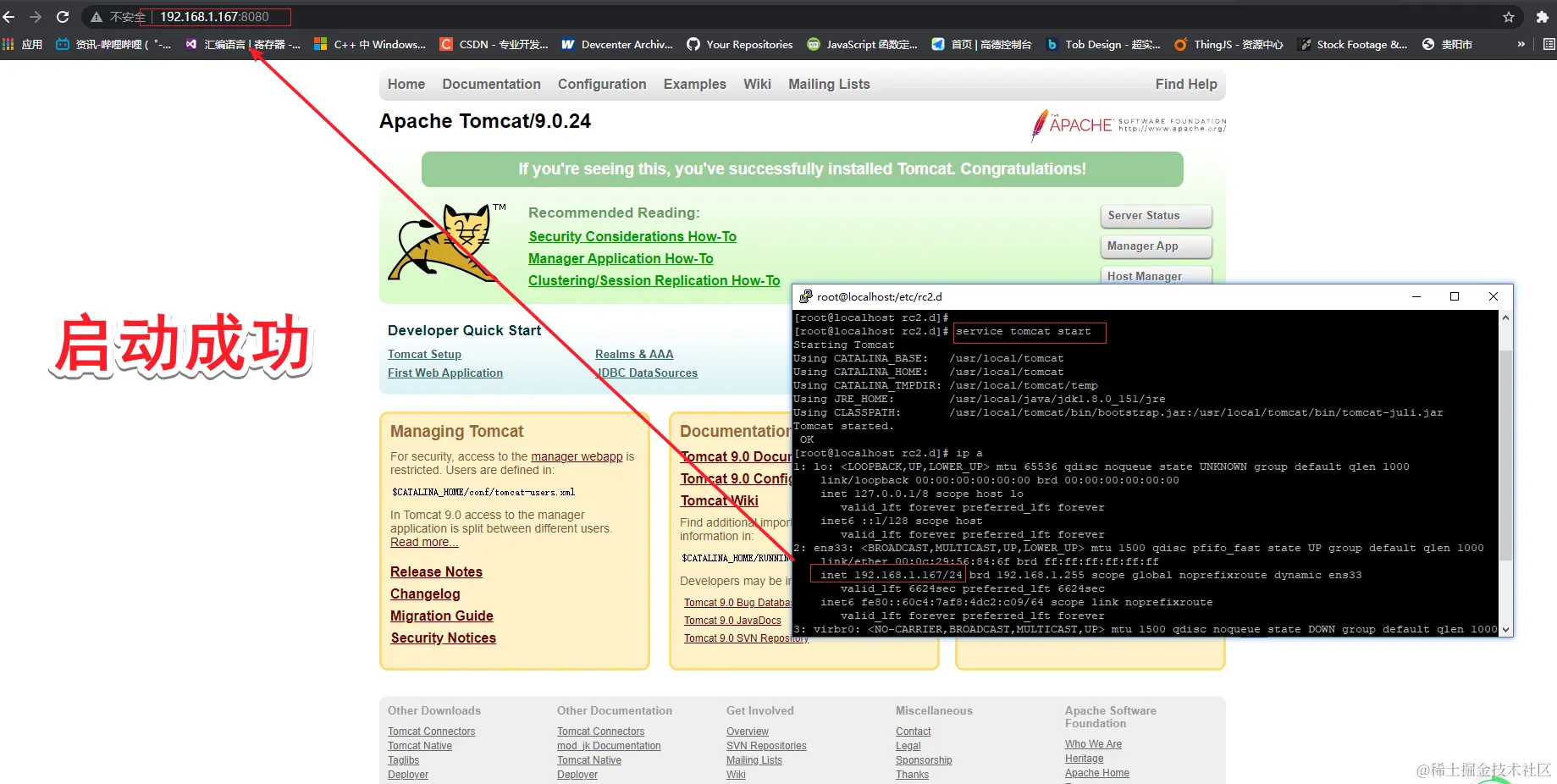Click the PuTTY icon in terminal title bar

tap(806, 296)
